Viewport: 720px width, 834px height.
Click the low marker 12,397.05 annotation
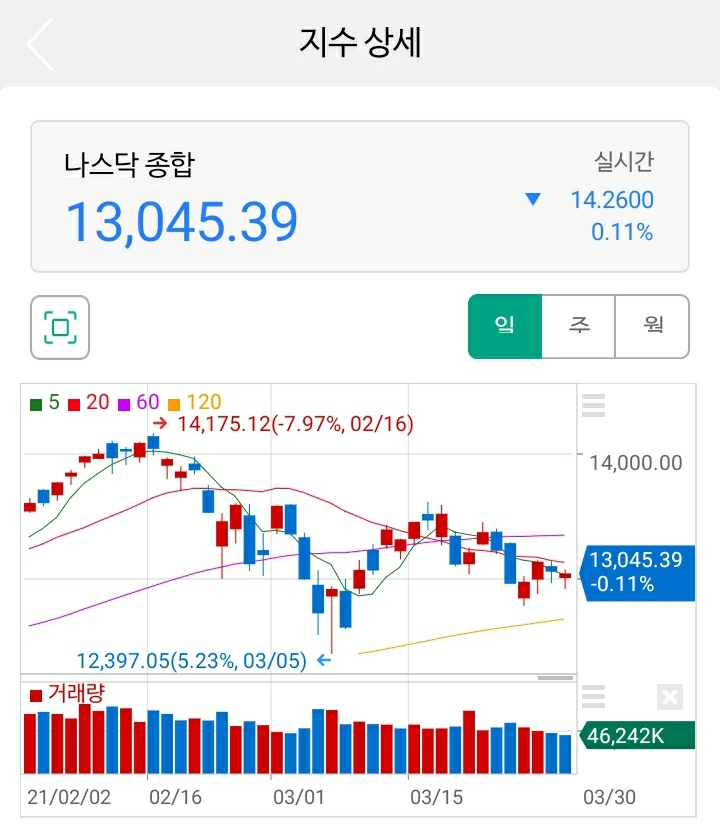coord(204,661)
